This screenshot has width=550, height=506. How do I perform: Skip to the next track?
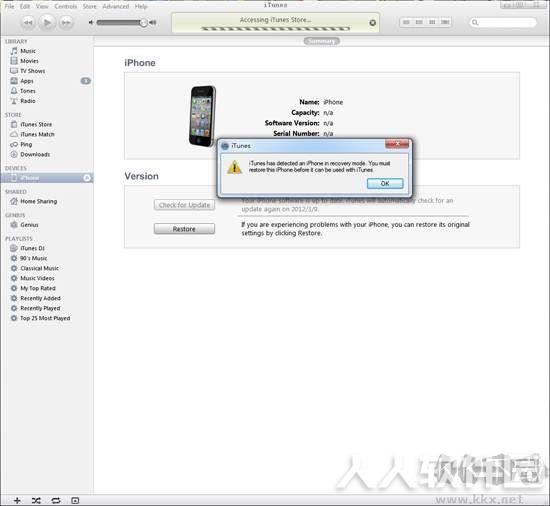(66, 23)
